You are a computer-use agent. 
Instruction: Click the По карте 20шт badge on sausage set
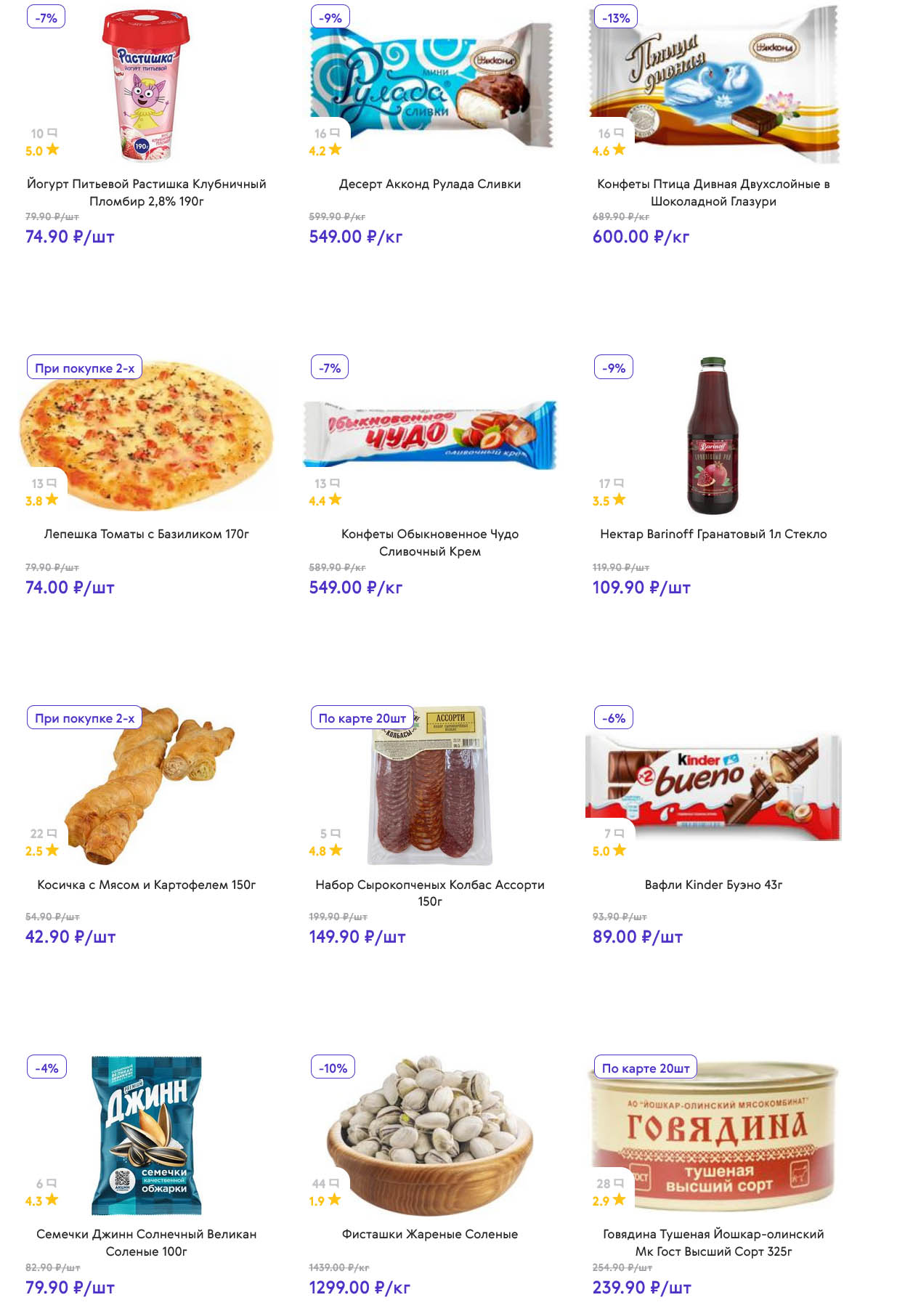coord(362,718)
